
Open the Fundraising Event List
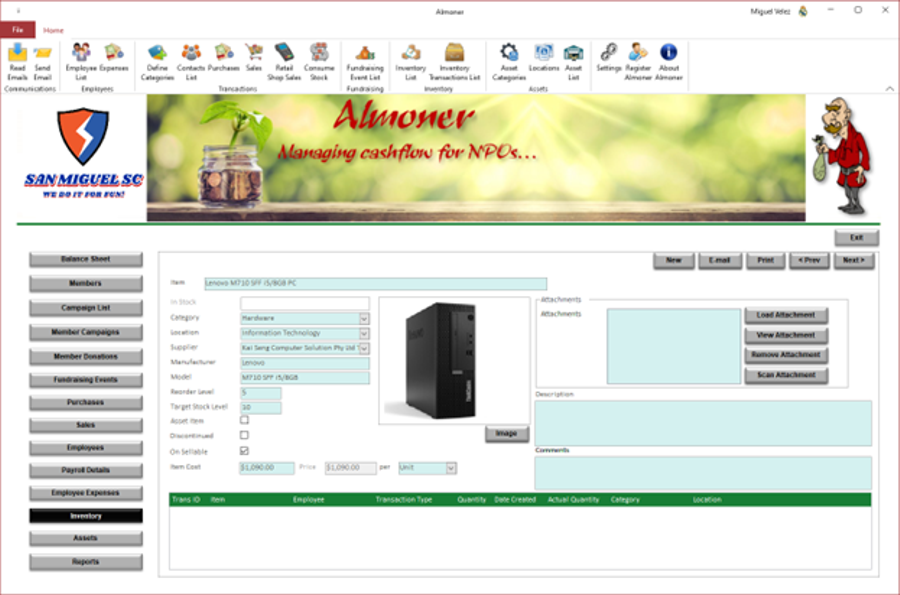365,62
